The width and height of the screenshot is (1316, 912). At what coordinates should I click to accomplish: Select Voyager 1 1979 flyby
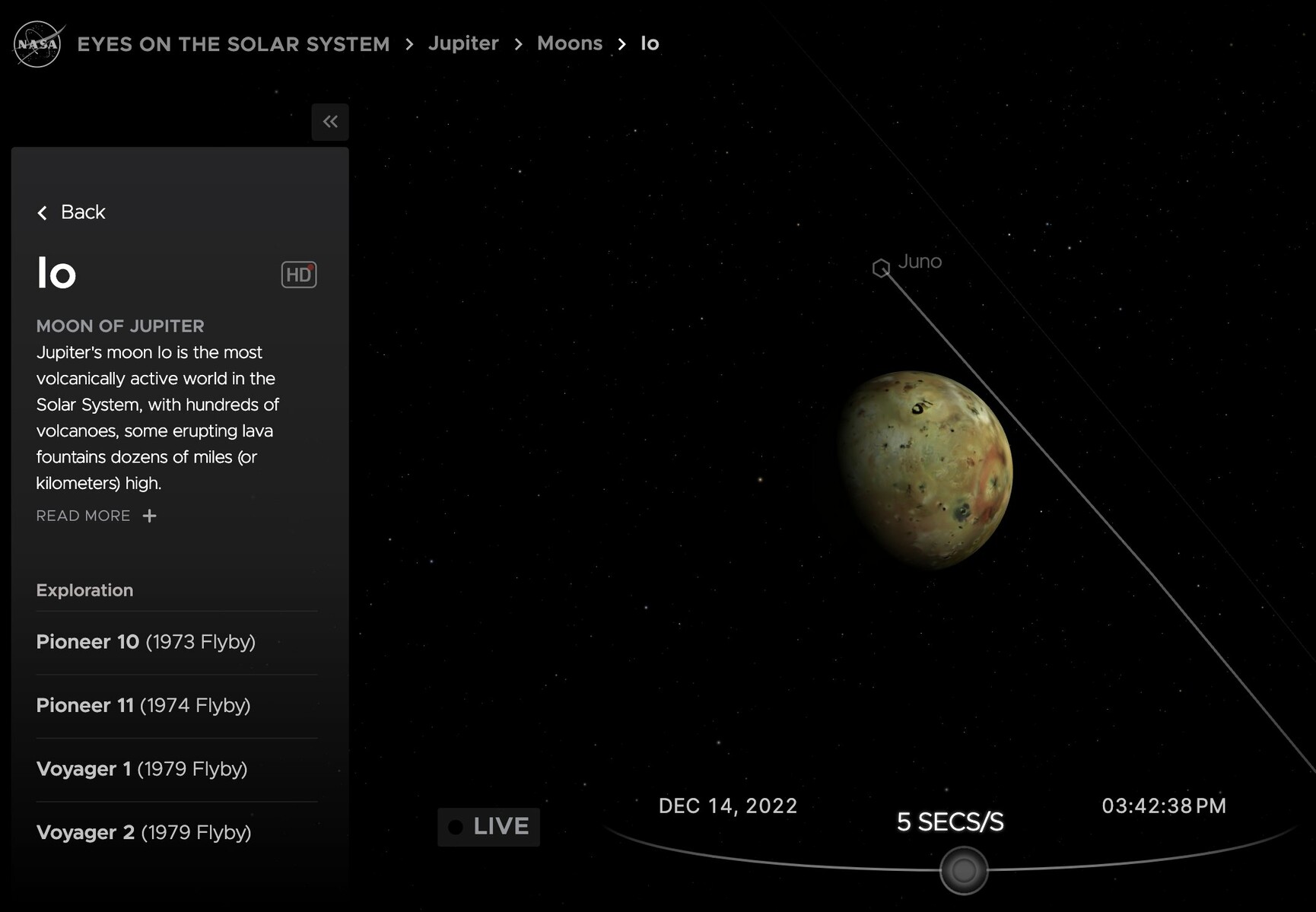click(x=141, y=769)
